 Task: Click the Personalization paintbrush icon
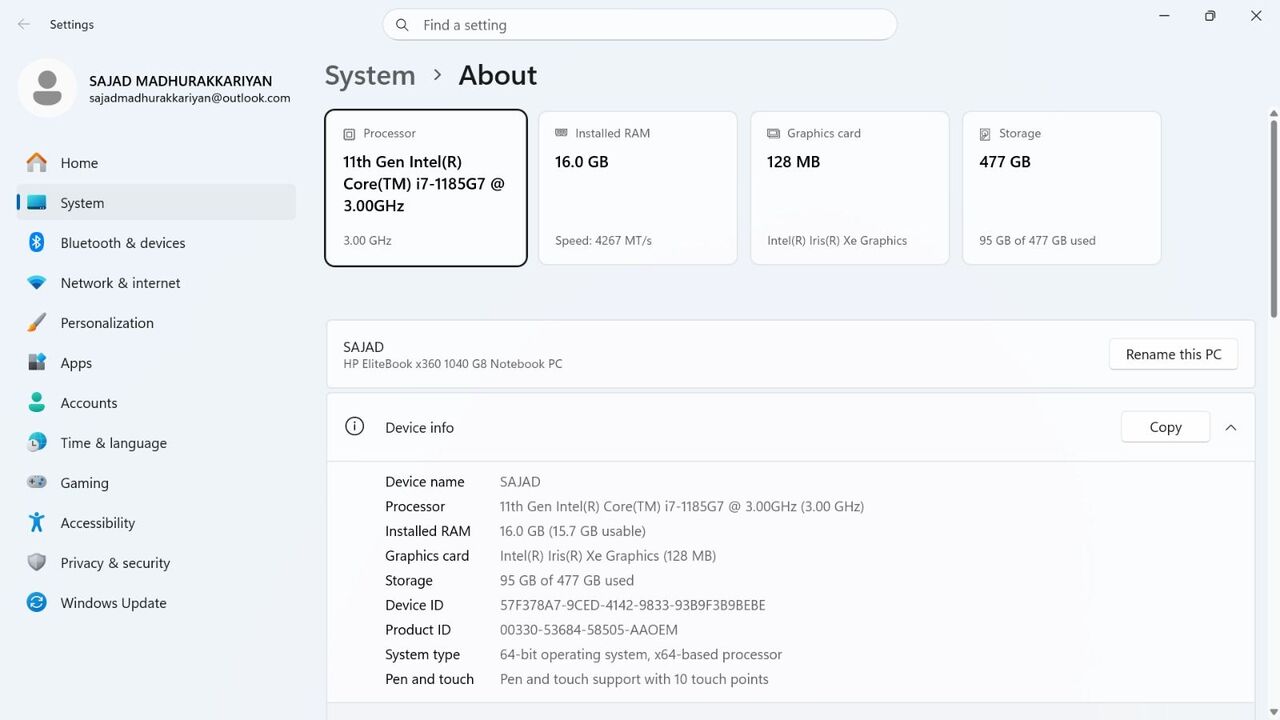tap(37, 322)
